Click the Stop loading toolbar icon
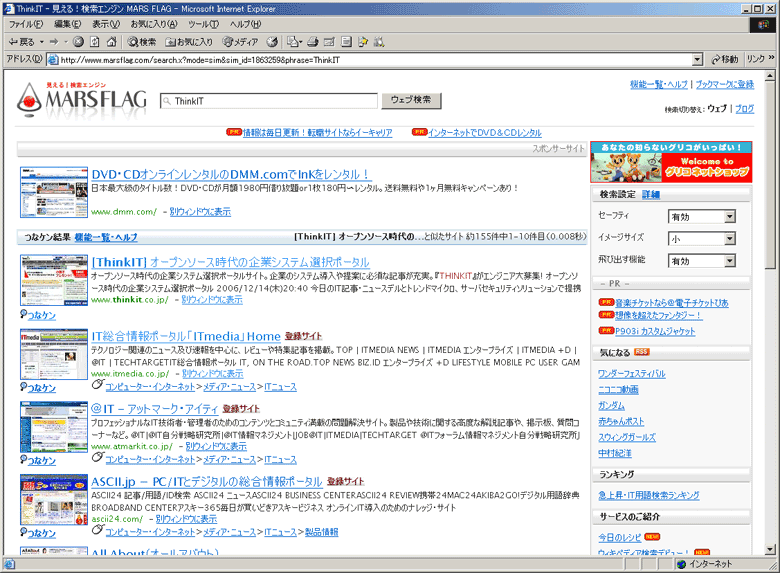780x573 pixels. 79,42
